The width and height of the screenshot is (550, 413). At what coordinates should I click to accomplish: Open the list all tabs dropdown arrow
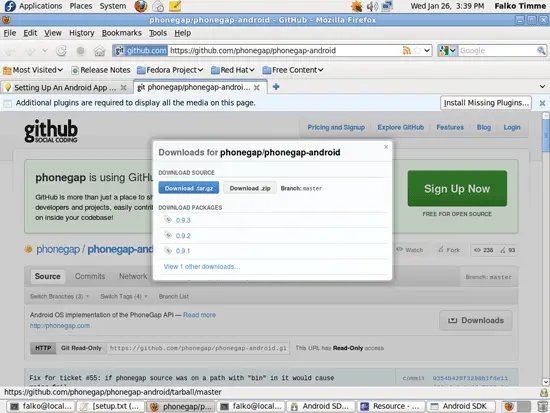pyautogui.click(x=542, y=87)
